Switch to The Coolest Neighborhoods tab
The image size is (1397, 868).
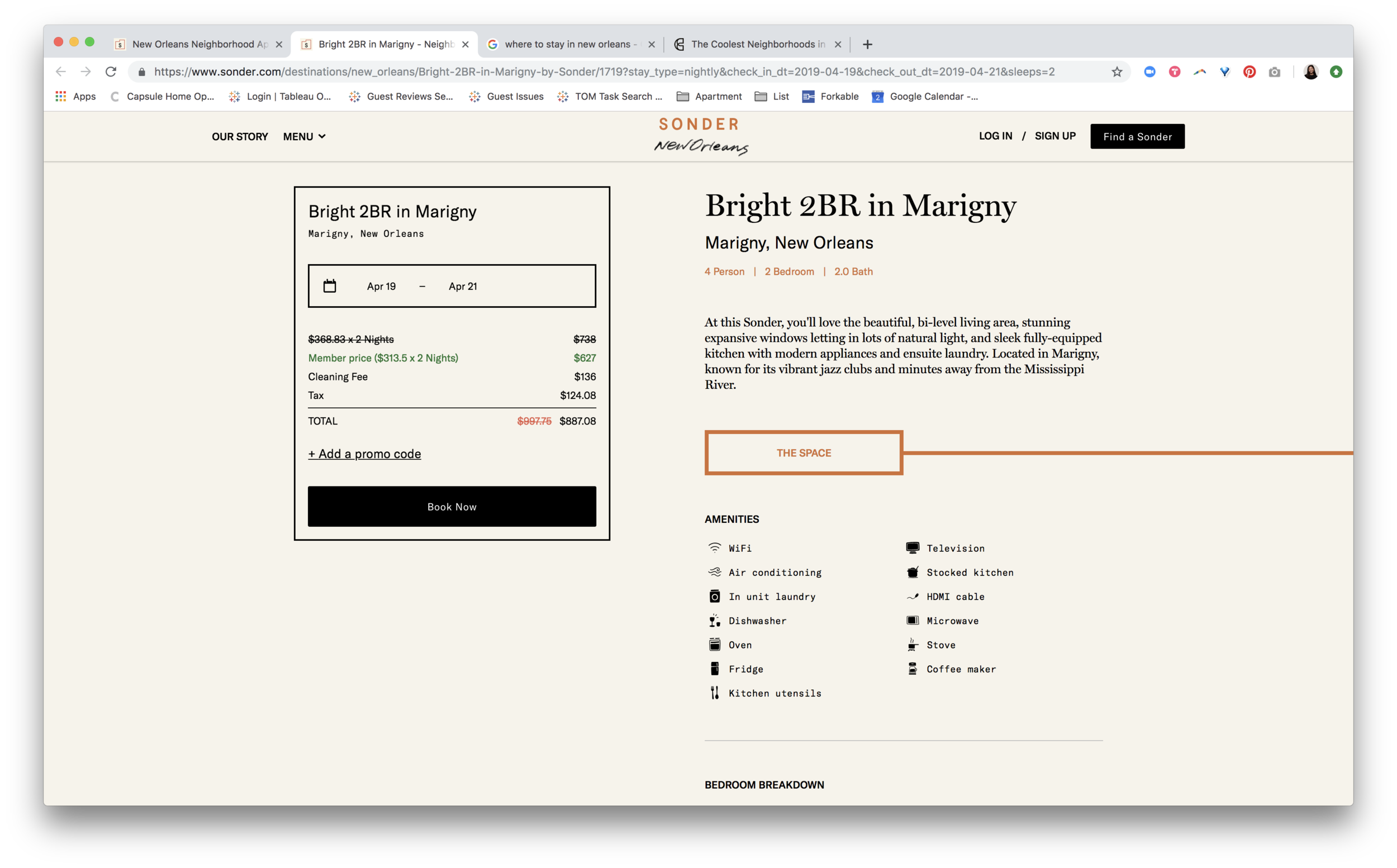tap(757, 44)
